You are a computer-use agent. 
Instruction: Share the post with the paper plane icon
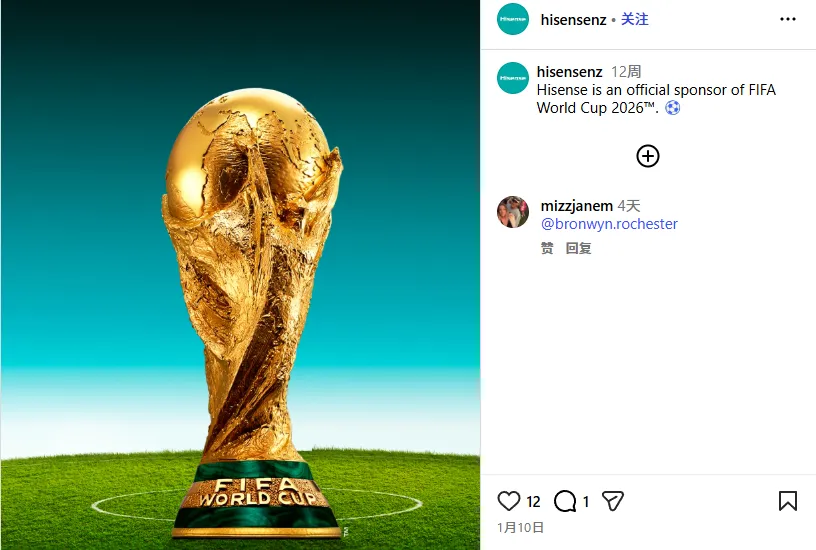pyautogui.click(x=613, y=501)
